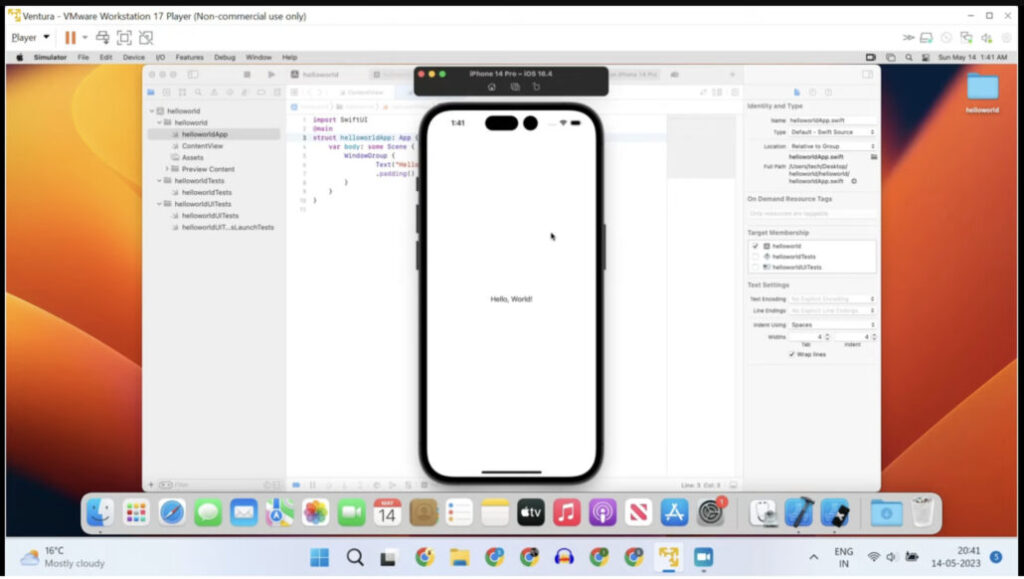Image resolution: width=1024 pixels, height=579 pixels.
Task: Open the Find navigator magnifier icon
Action: click(198, 93)
